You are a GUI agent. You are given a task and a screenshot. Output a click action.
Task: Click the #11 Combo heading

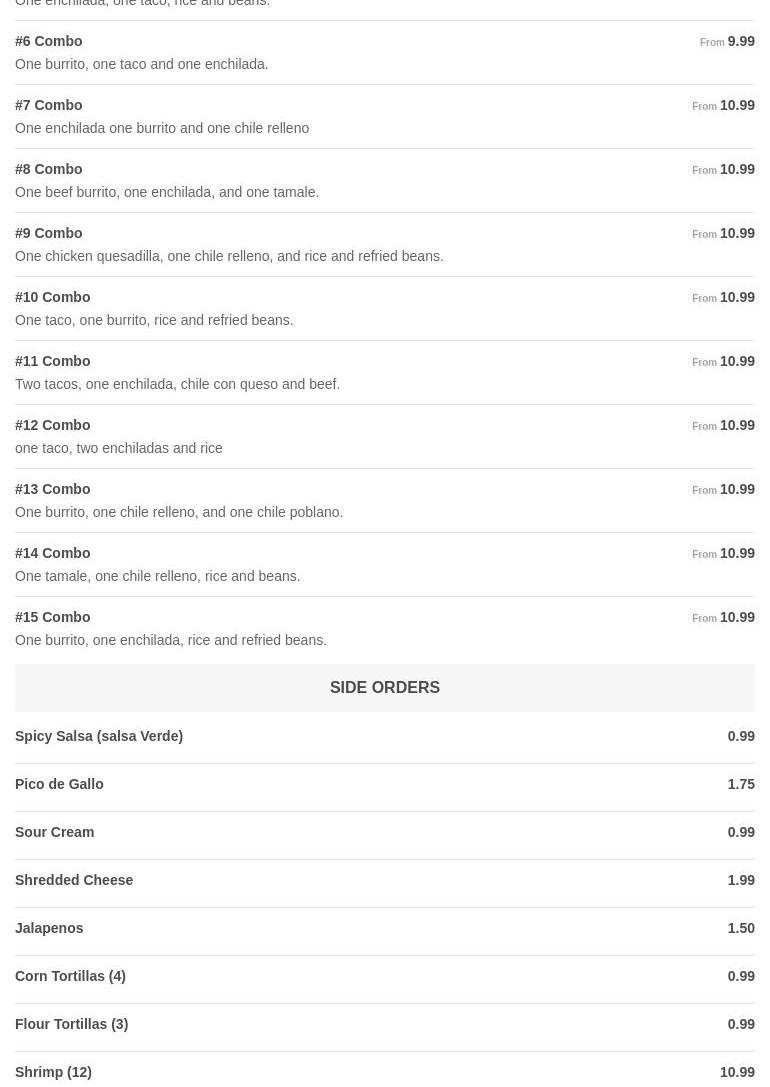coord(53,362)
